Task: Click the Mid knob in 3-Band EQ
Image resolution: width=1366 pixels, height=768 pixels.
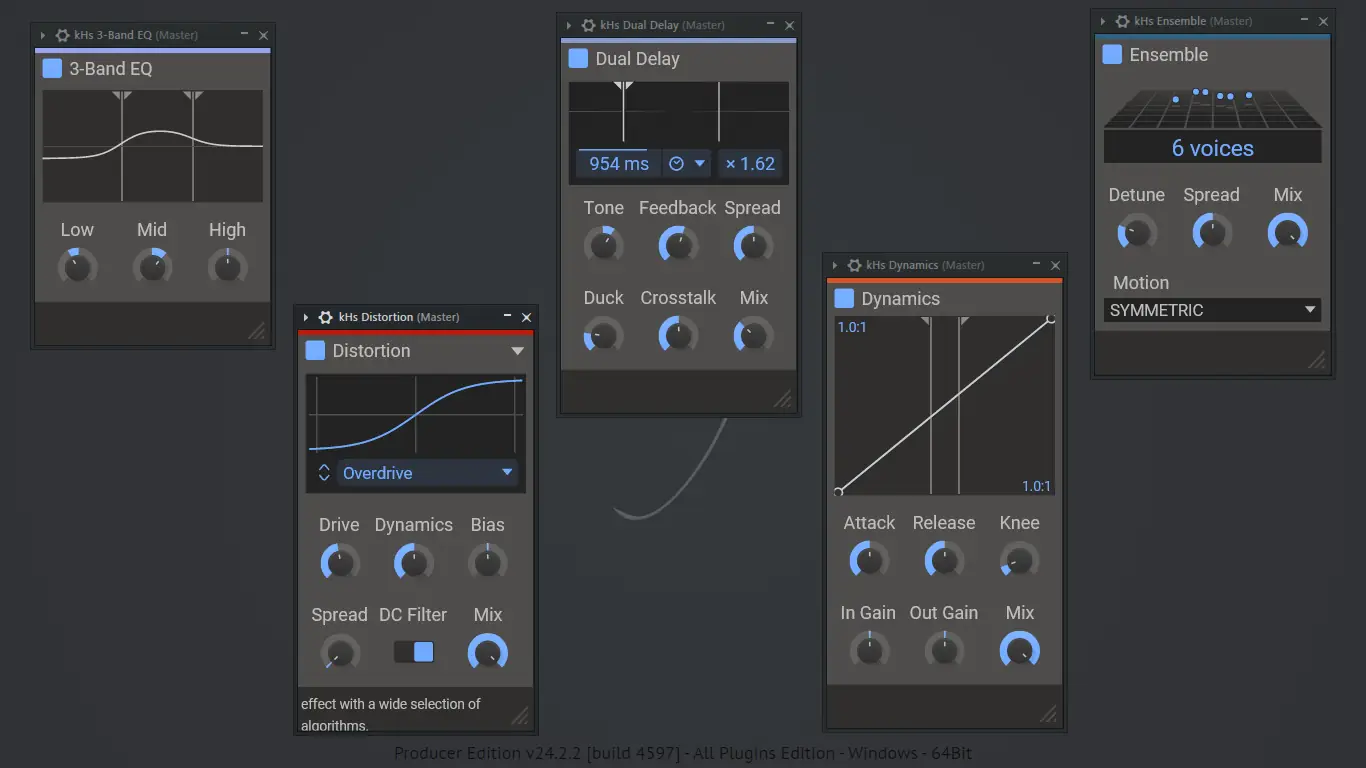Action: point(152,267)
